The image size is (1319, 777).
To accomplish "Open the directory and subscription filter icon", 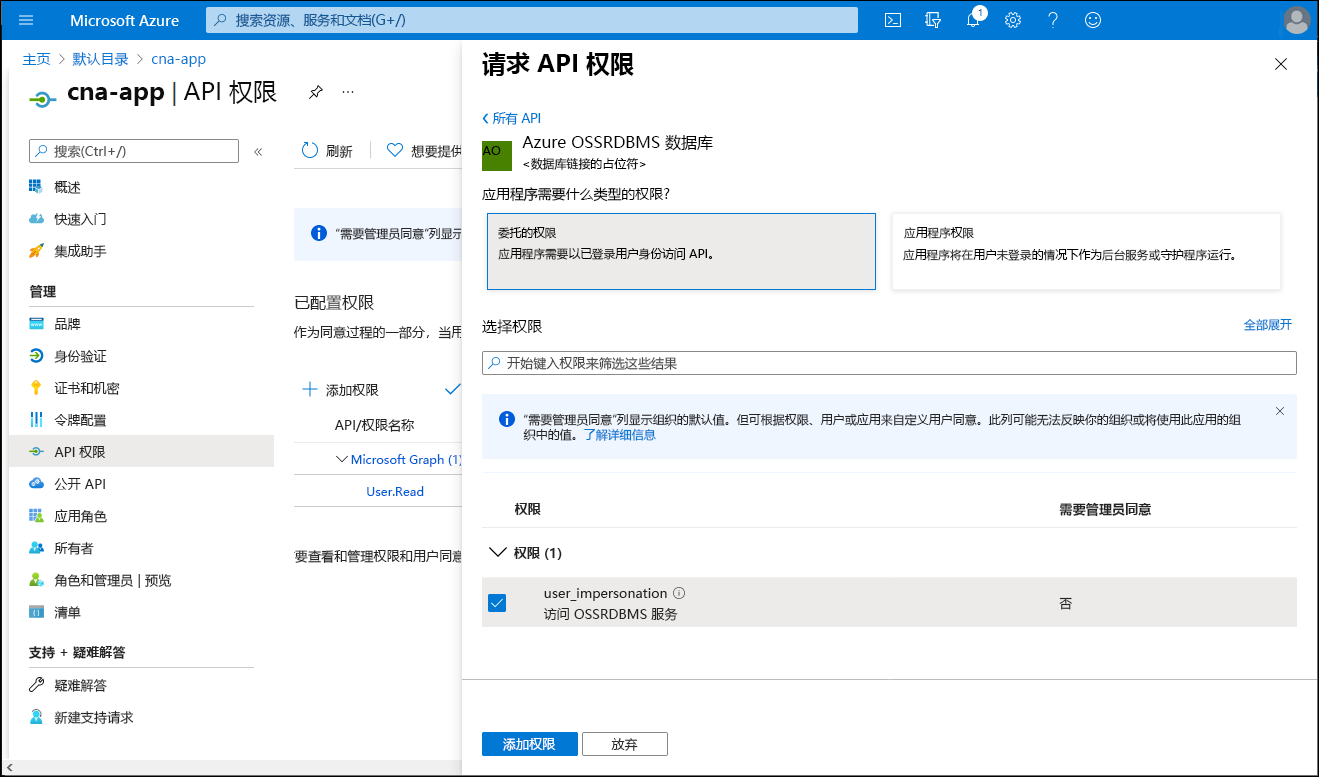I will [x=934, y=20].
